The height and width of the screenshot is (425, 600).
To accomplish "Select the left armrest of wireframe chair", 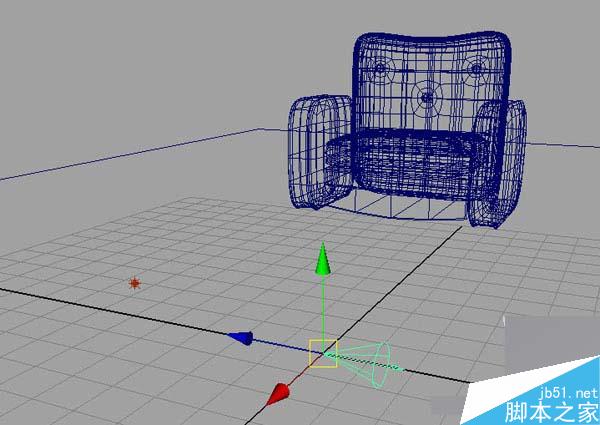I will 320,152.
